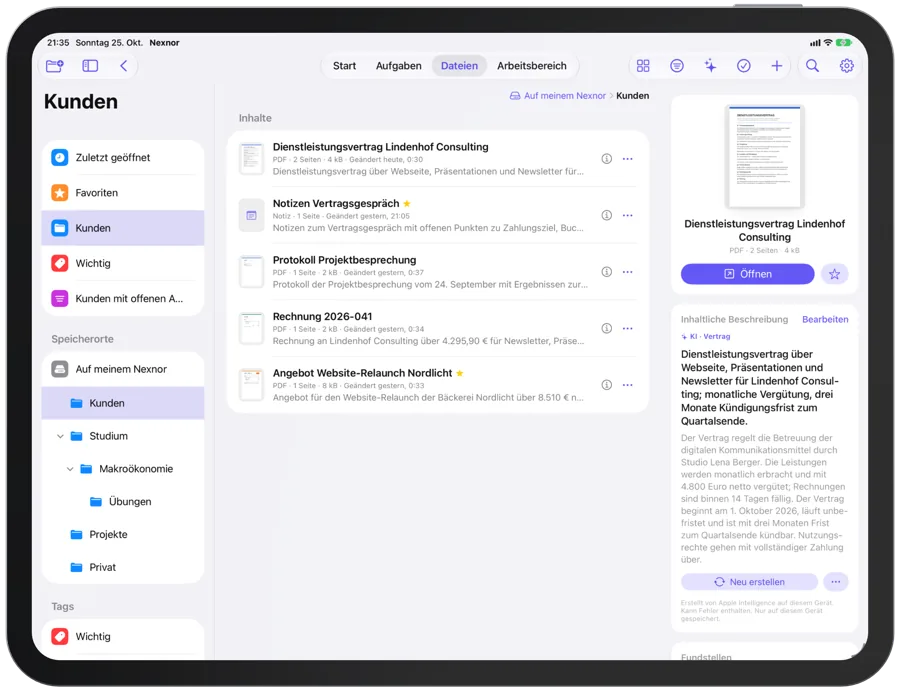Show info for Angebot Website-Relaunch Nordlicht

tap(606, 385)
